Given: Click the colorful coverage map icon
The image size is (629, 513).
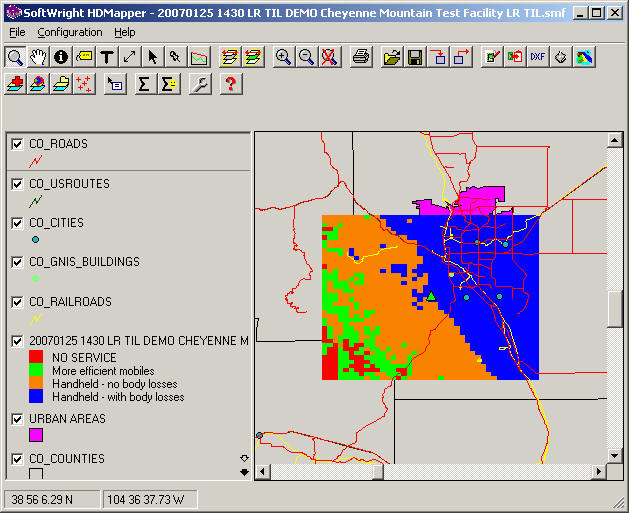Looking at the screenshot, I should coord(584,57).
